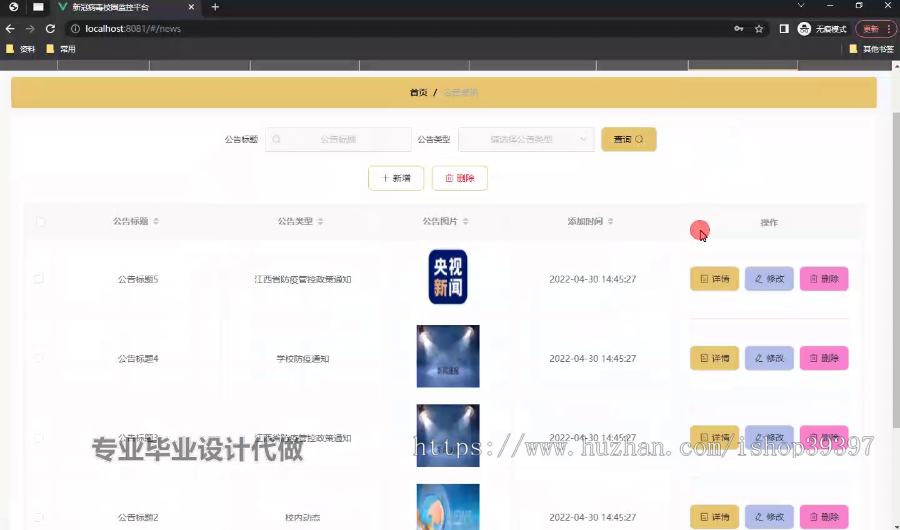Check the row checkbox for 公告标题4

pos(38,358)
